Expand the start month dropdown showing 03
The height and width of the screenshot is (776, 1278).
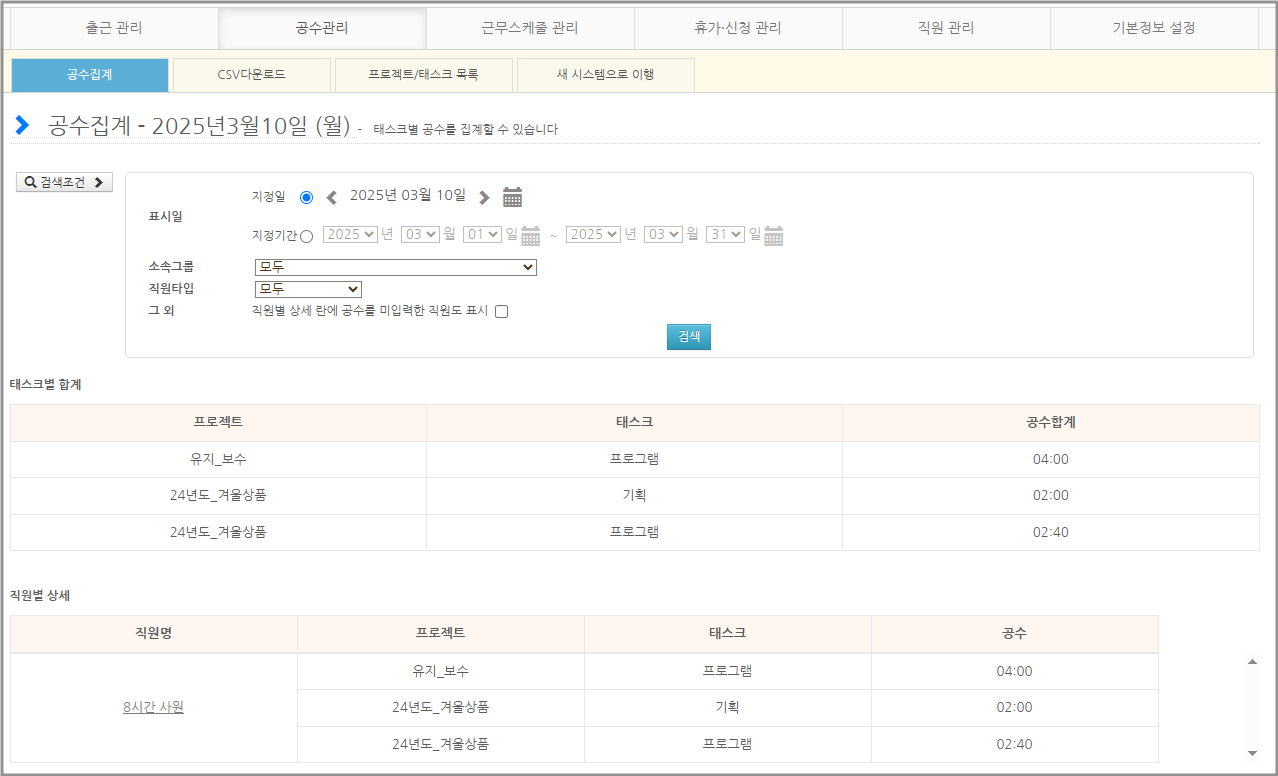click(x=420, y=234)
